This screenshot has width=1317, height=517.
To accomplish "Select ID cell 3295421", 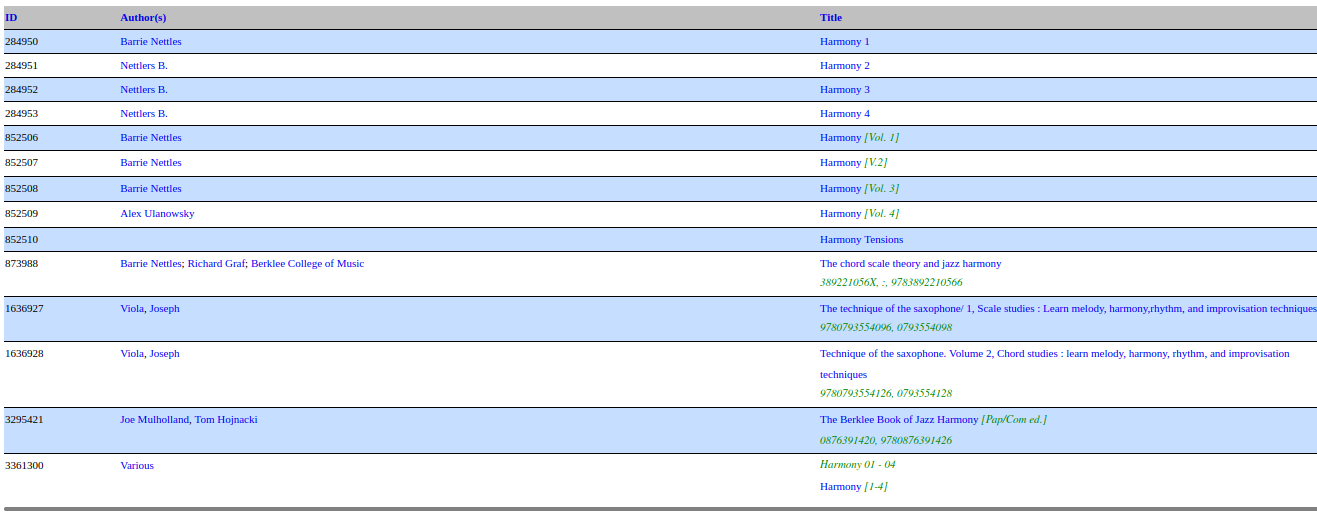I will click(x=24, y=419).
